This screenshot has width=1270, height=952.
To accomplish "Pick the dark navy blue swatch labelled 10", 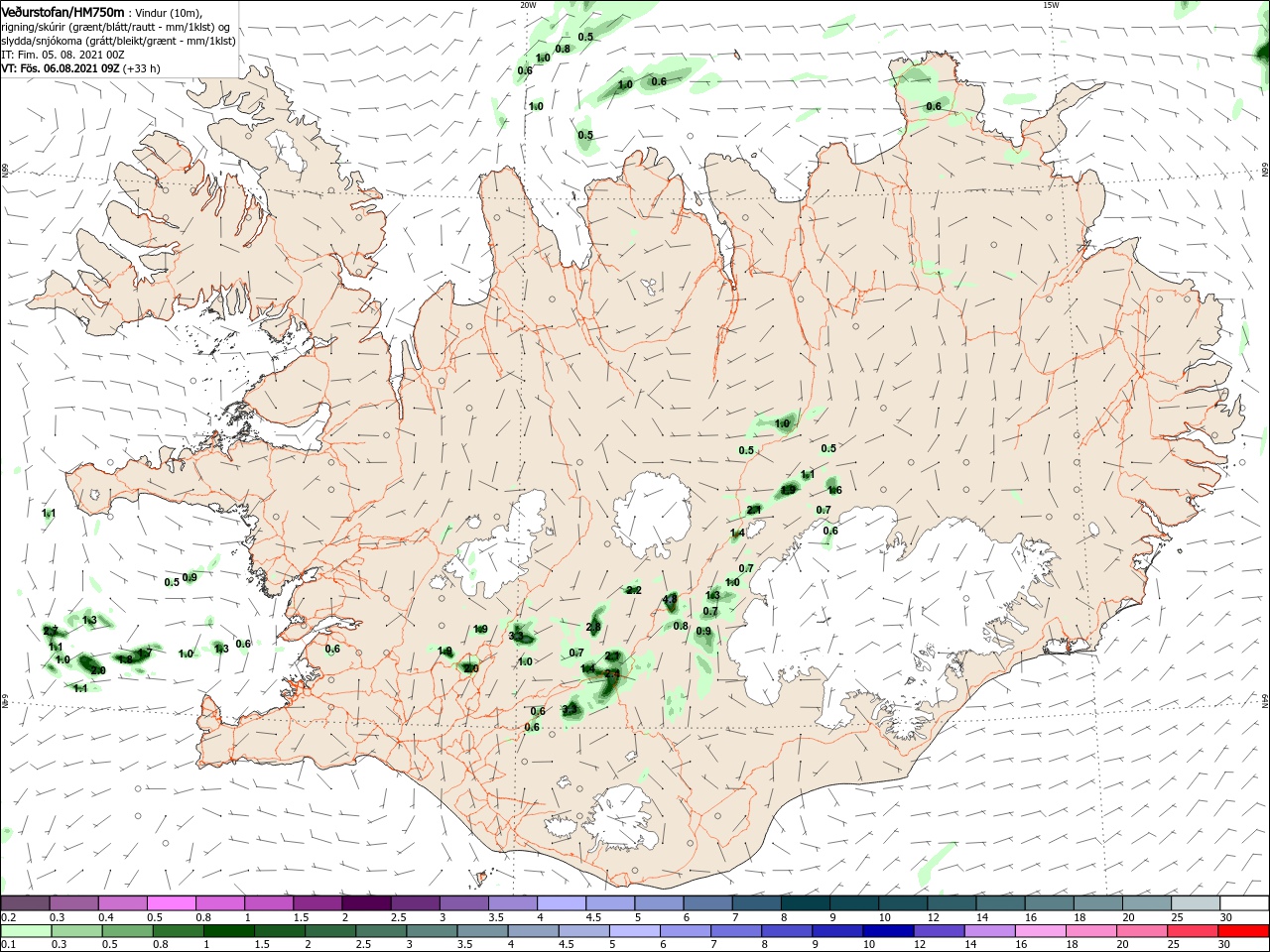I will click(887, 931).
